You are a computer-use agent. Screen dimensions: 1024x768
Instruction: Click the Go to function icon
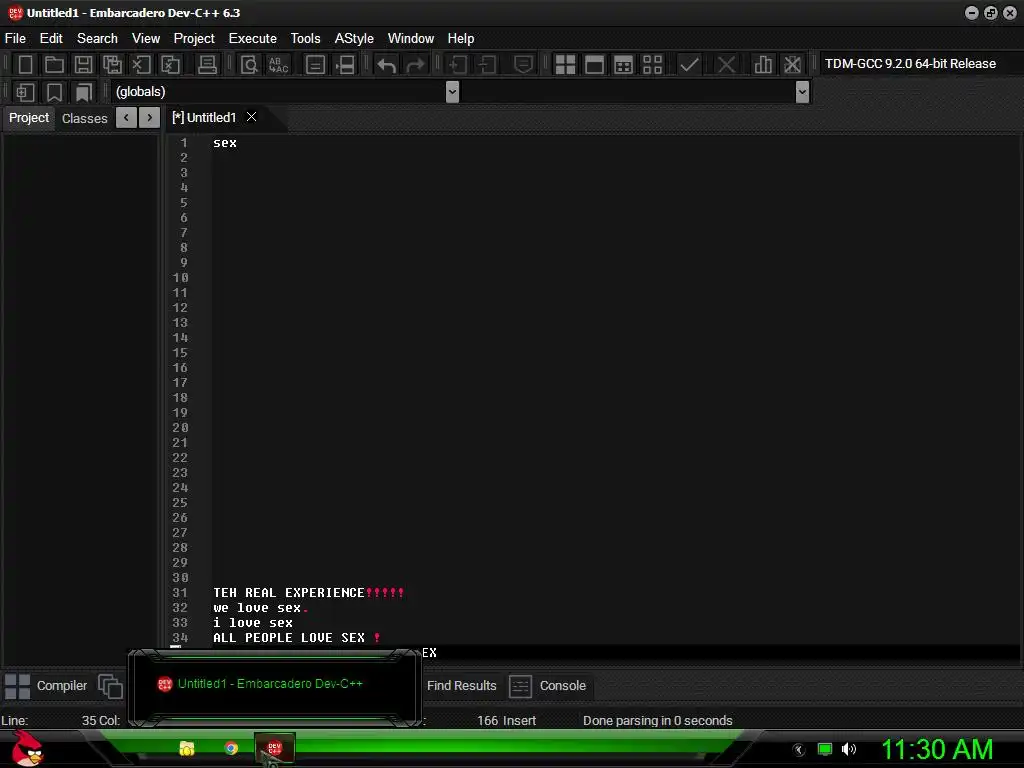click(x=315, y=65)
